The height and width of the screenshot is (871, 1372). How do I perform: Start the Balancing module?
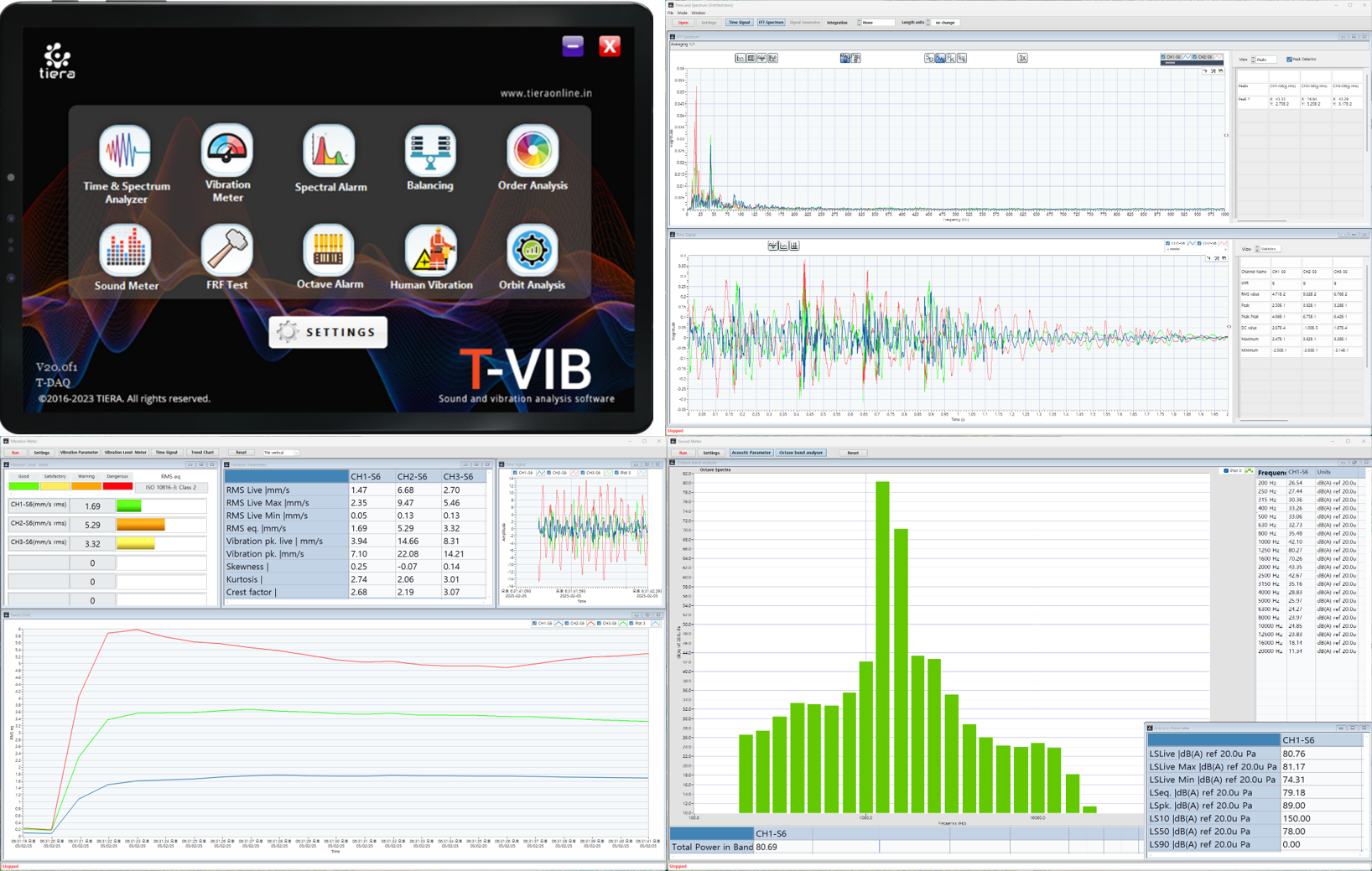click(x=430, y=152)
